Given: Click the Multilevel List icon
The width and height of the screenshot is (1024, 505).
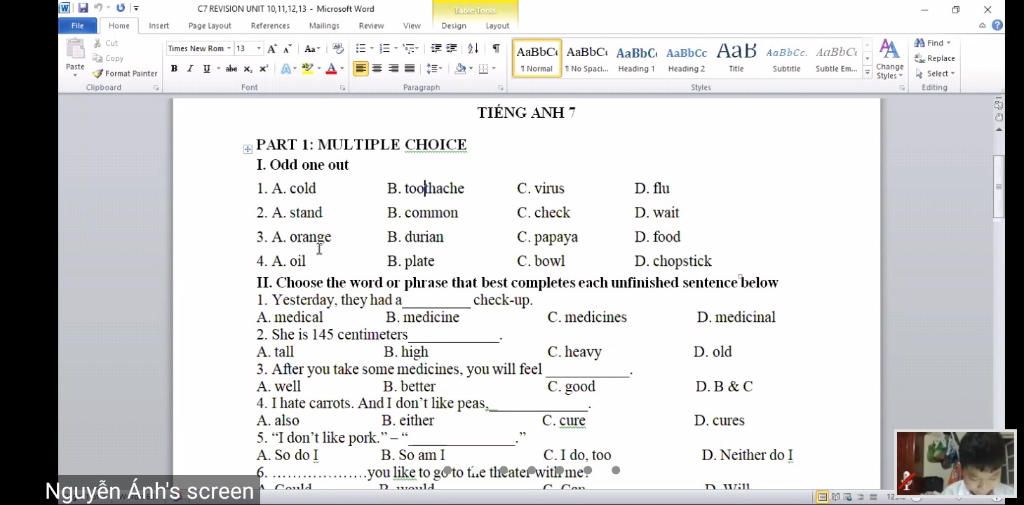Looking at the screenshot, I should pyautogui.click(x=408, y=49).
